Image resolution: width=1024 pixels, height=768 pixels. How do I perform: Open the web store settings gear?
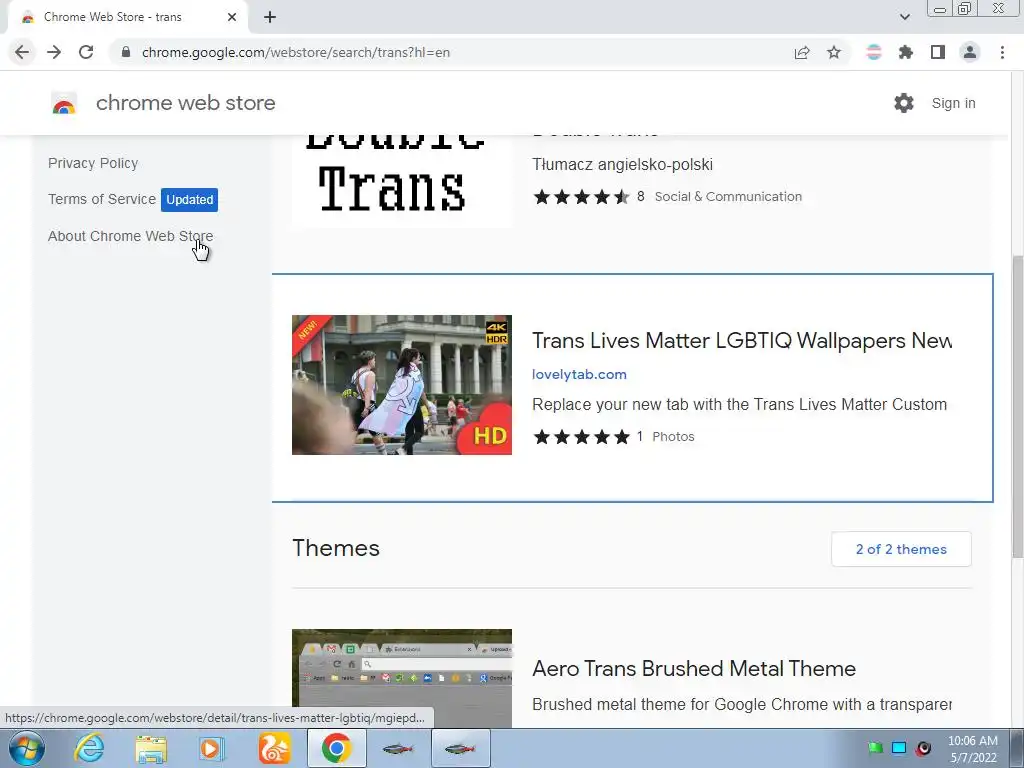point(904,103)
